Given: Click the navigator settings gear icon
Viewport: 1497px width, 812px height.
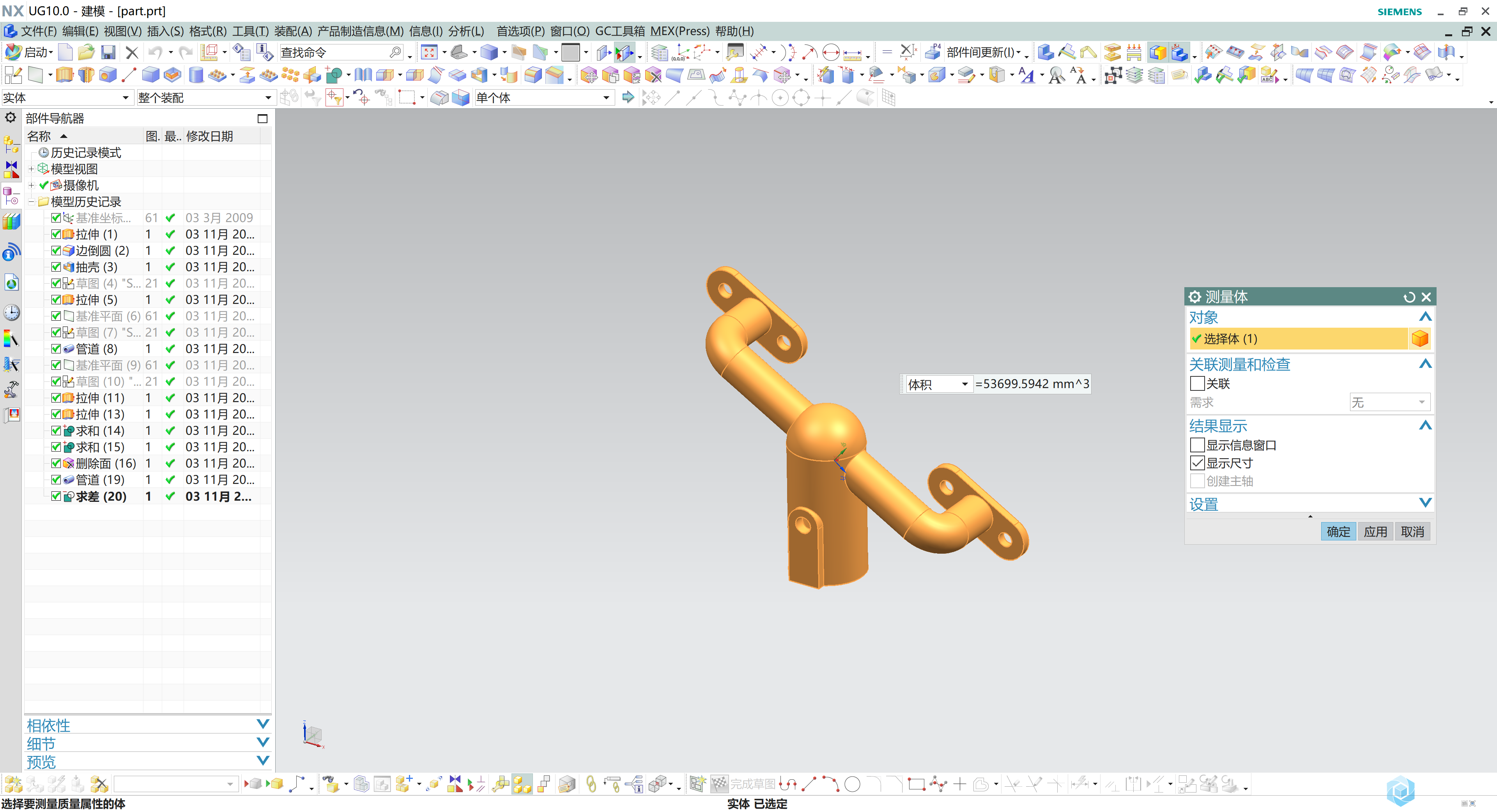Looking at the screenshot, I should (11, 118).
